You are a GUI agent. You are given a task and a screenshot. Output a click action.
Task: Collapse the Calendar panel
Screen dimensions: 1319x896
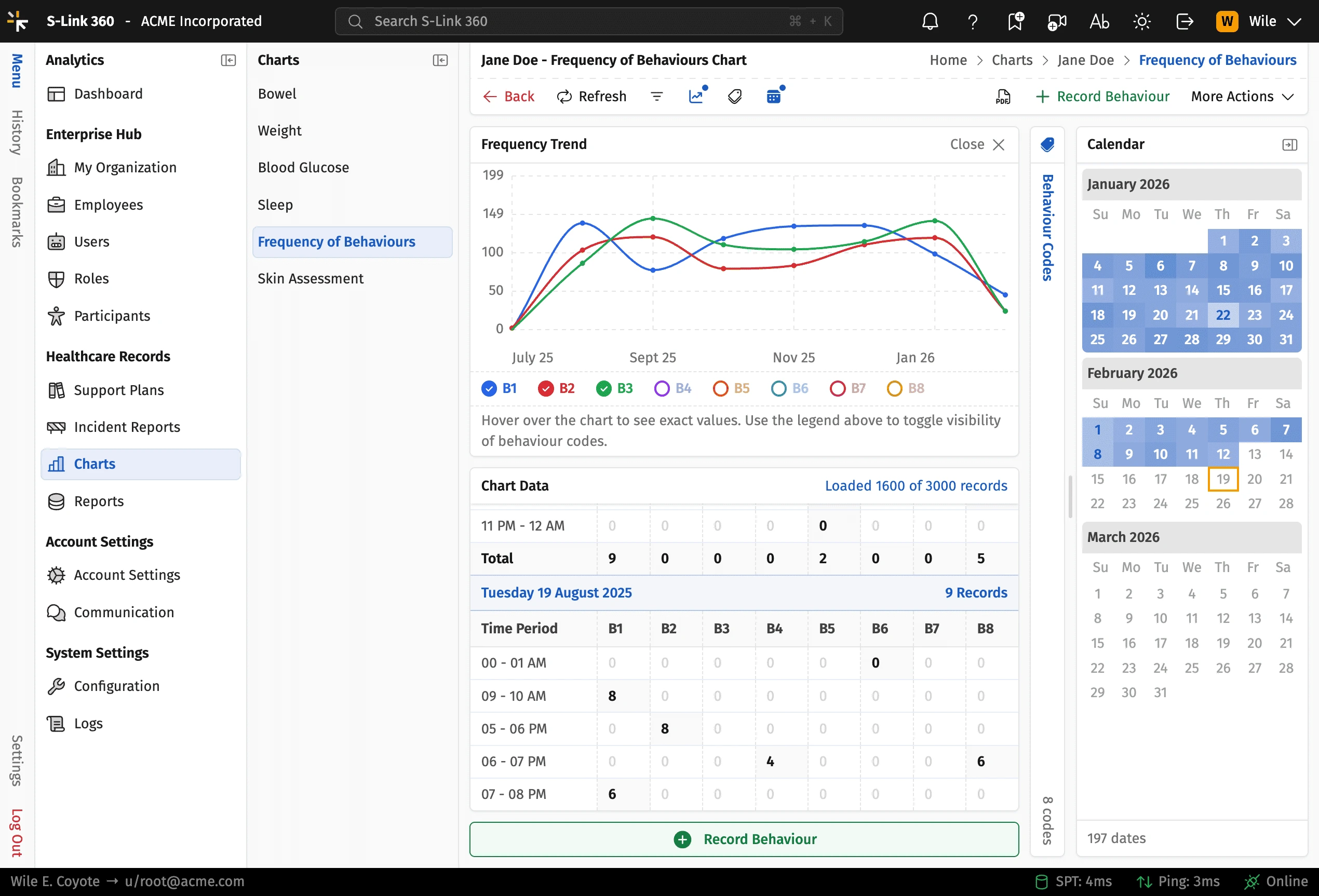tap(1289, 145)
